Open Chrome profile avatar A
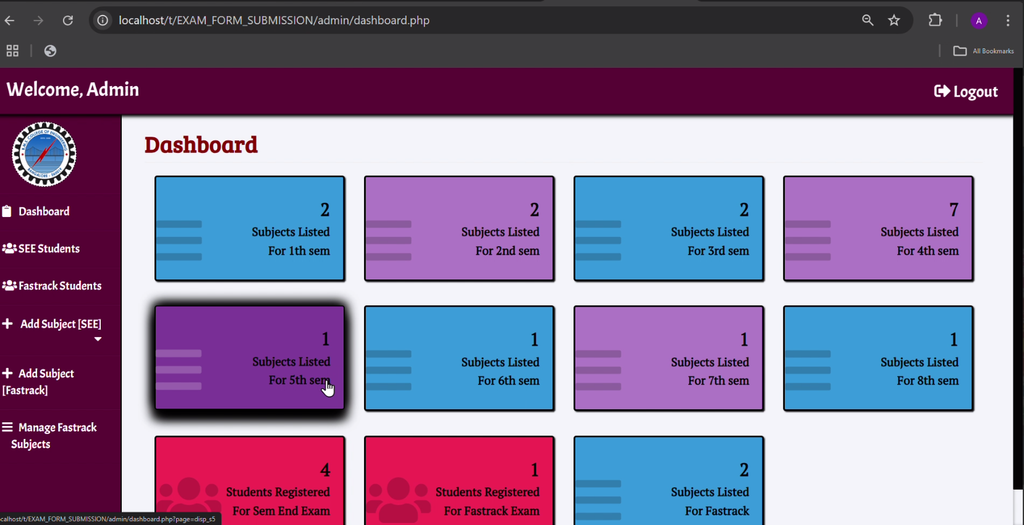Viewport: 1024px width, 525px height. pos(978,20)
